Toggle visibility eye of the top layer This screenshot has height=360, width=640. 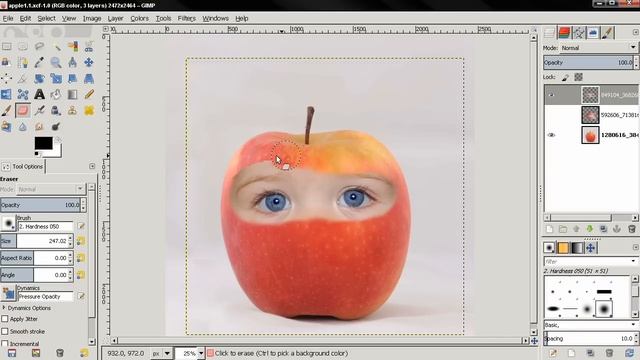coord(551,95)
